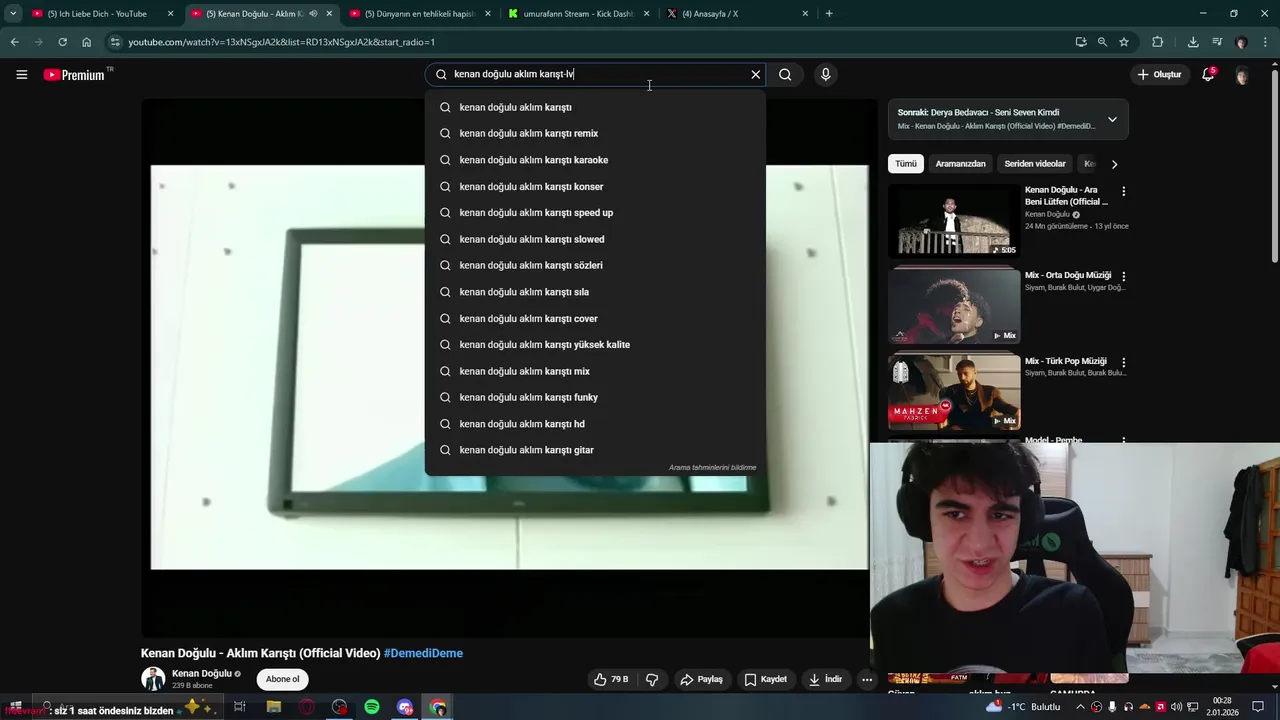Open a new Chrome tab
The height and width of the screenshot is (720, 1280).
[x=829, y=14]
